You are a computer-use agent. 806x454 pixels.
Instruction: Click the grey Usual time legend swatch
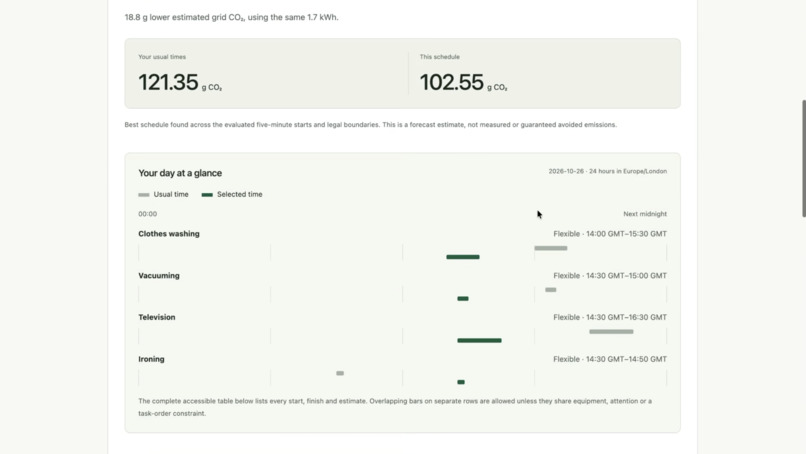pyautogui.click(x=144, y=195)
